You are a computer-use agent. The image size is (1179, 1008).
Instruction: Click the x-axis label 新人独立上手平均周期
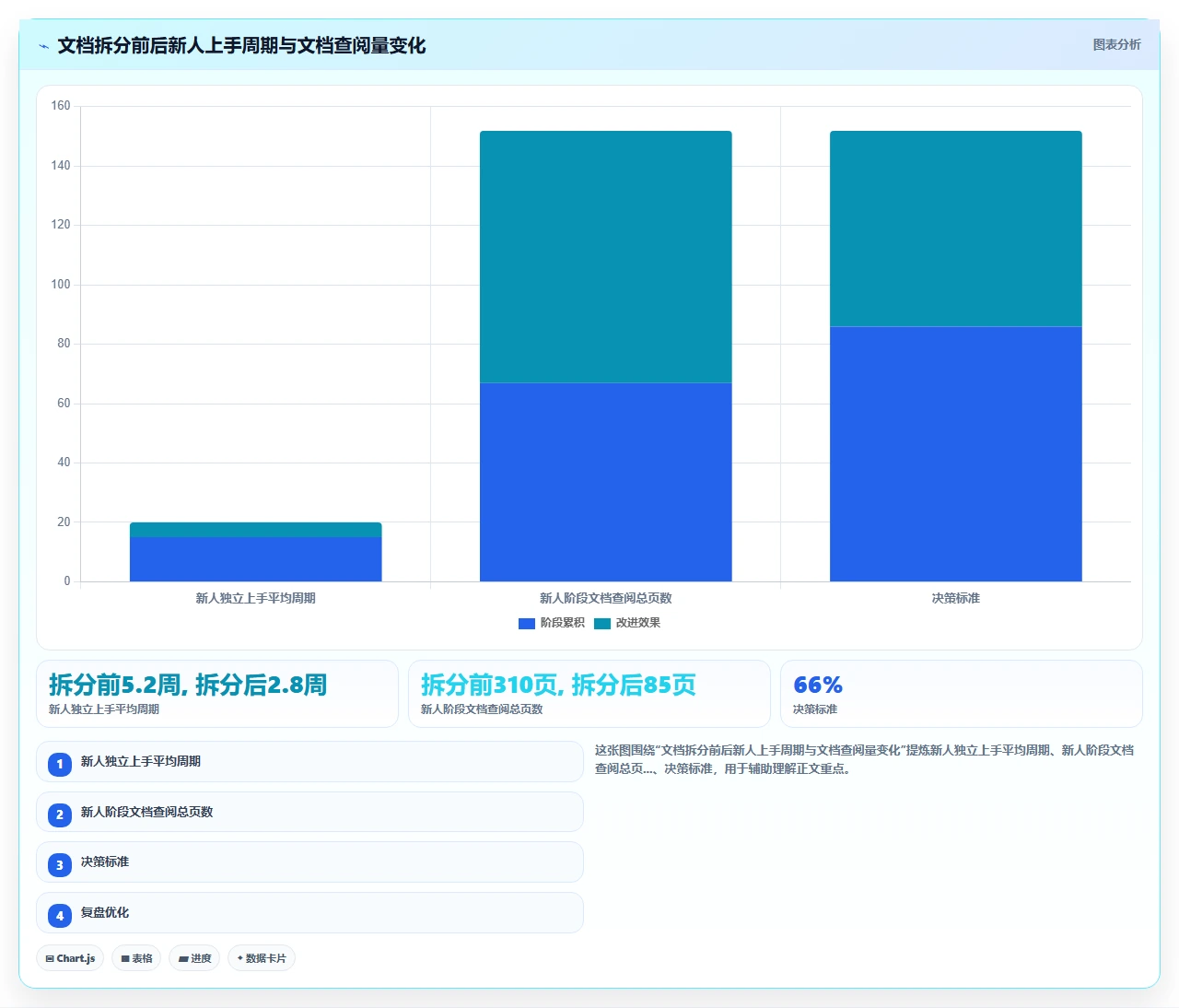[256, 599]
